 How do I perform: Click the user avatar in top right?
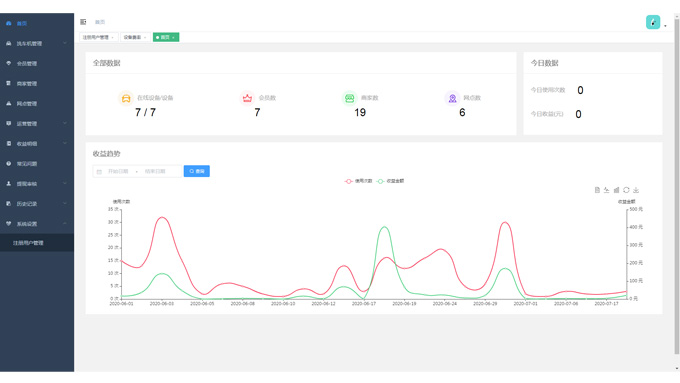[x=653, y=22]
